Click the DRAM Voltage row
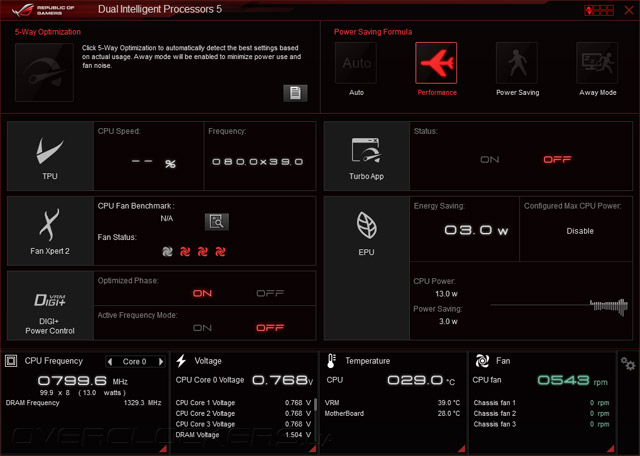The width and height of the screenshot is (640, 456). [243, 435]
